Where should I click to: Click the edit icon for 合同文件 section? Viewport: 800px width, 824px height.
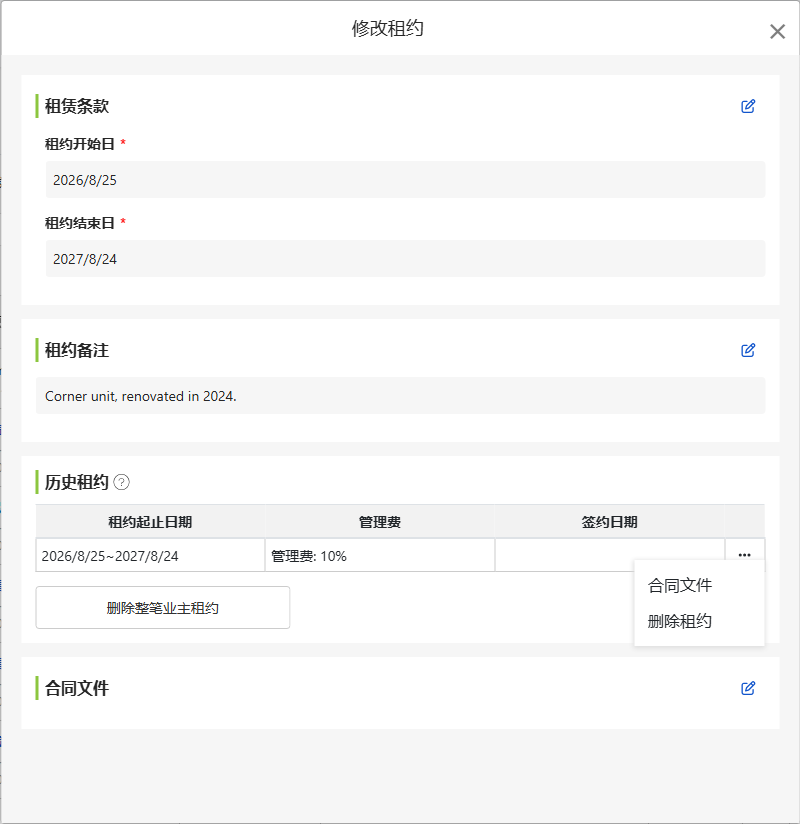[748, 688]
